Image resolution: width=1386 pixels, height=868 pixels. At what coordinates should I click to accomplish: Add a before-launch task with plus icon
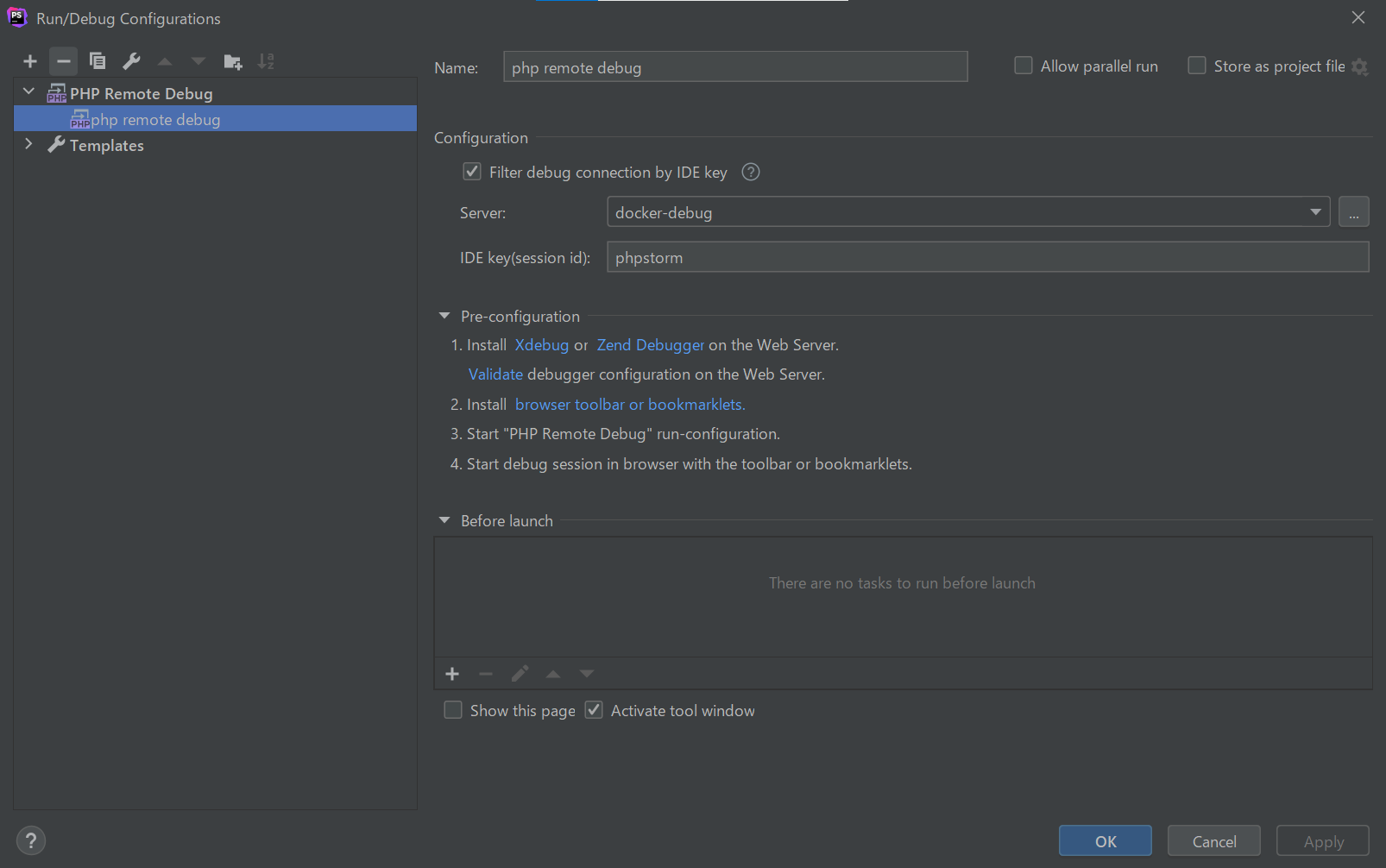pos(452,673)
